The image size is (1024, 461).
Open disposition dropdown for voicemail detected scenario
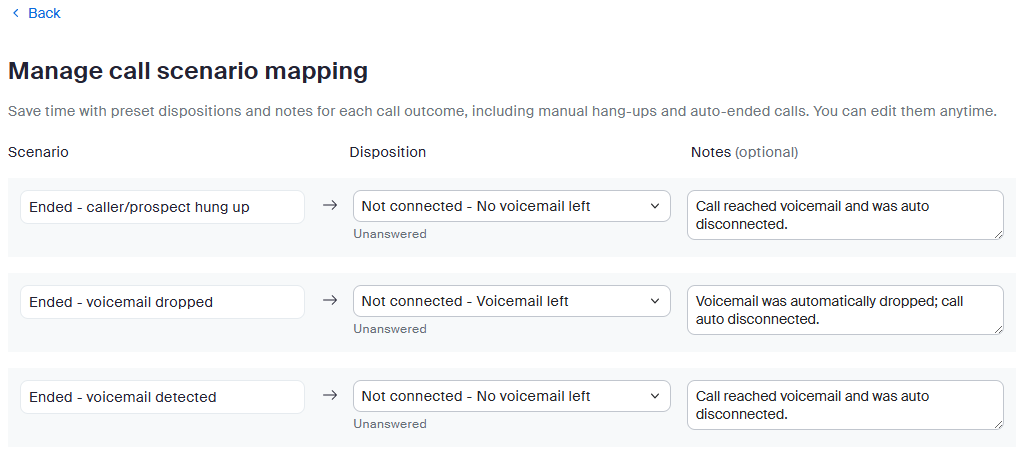(511, 396)
